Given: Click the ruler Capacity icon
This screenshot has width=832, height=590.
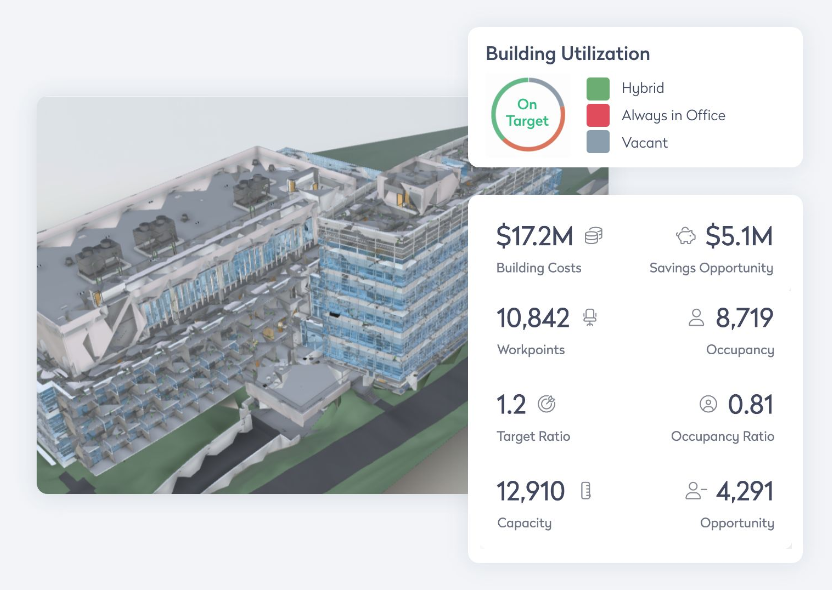Looking at the screenshot, I should (x=586, y=491).
